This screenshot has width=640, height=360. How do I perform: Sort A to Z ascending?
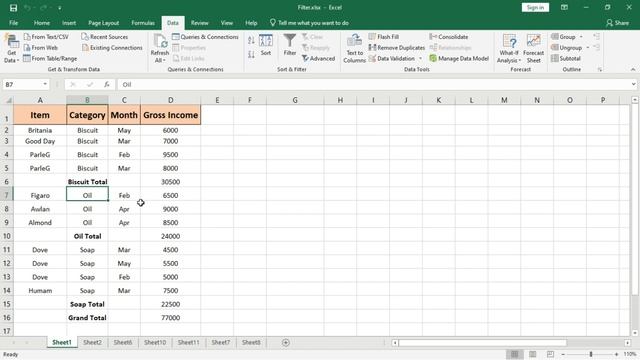point(251,40)
